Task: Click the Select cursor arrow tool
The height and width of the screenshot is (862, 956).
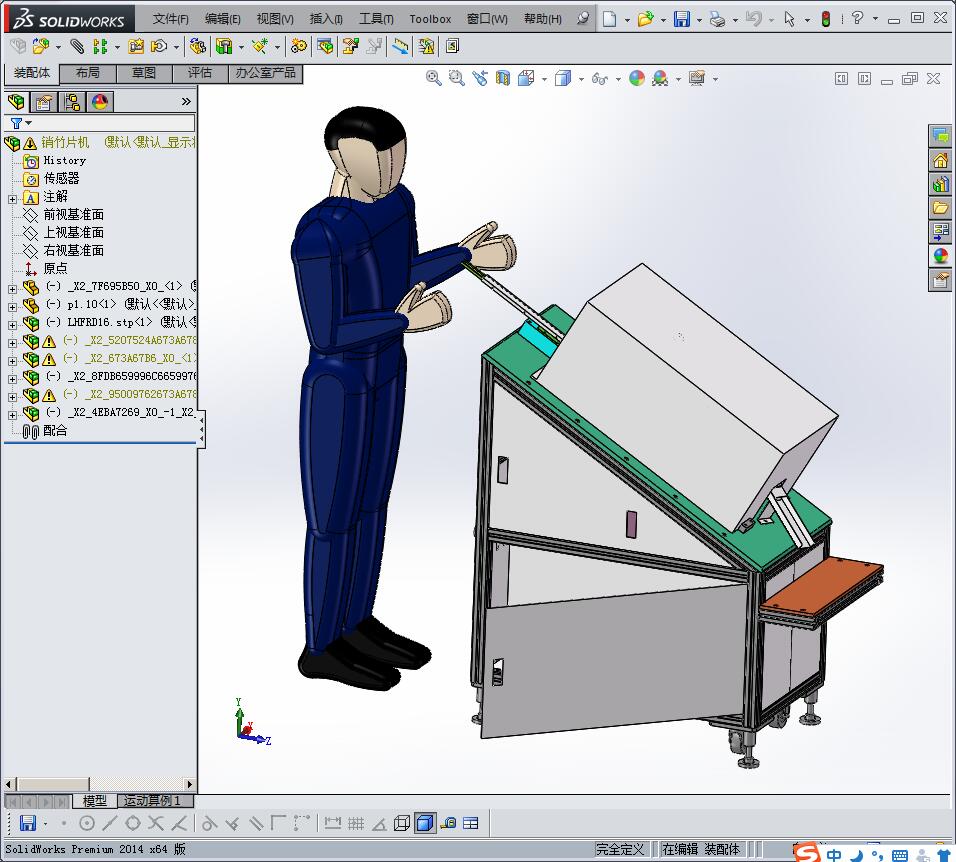Action: 790,19
